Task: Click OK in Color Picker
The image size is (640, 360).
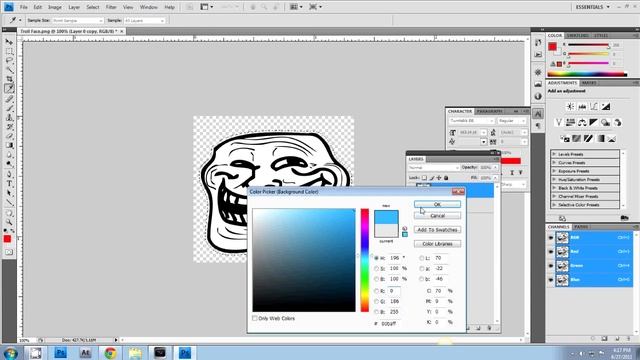Action: tap(437, 204)
